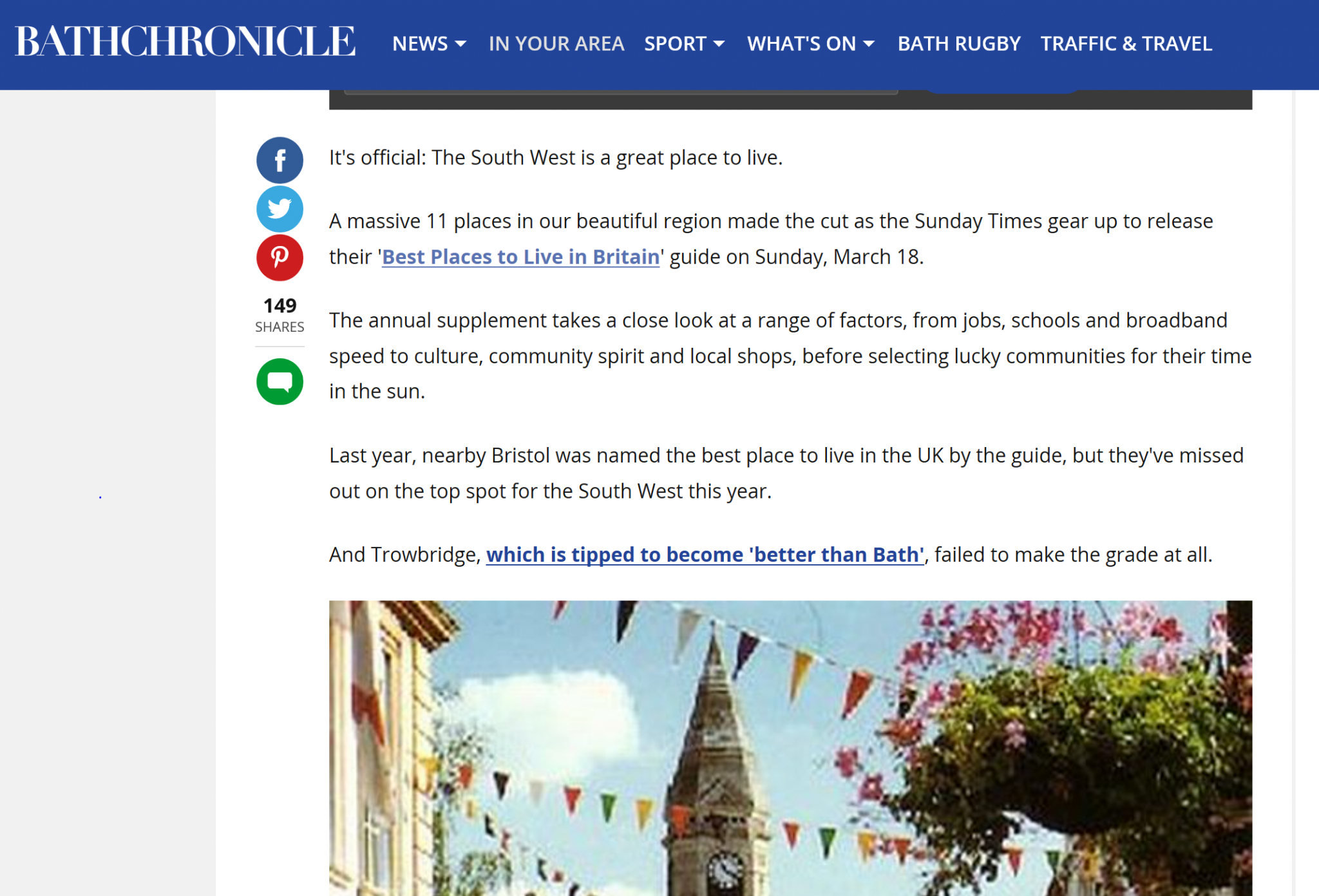
Task: Open comments with green speech bubble icon
Action: tap(280, 381)
